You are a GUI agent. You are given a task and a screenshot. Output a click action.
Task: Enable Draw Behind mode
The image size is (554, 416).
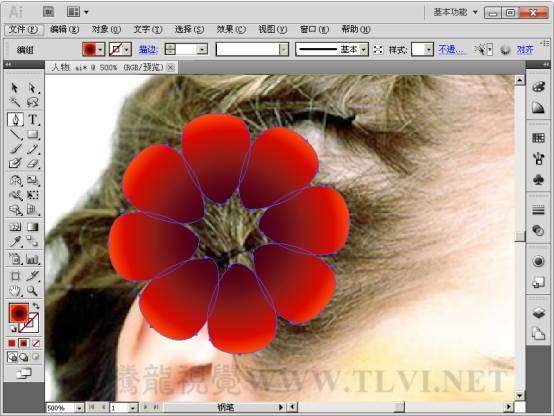pos(24,357)
